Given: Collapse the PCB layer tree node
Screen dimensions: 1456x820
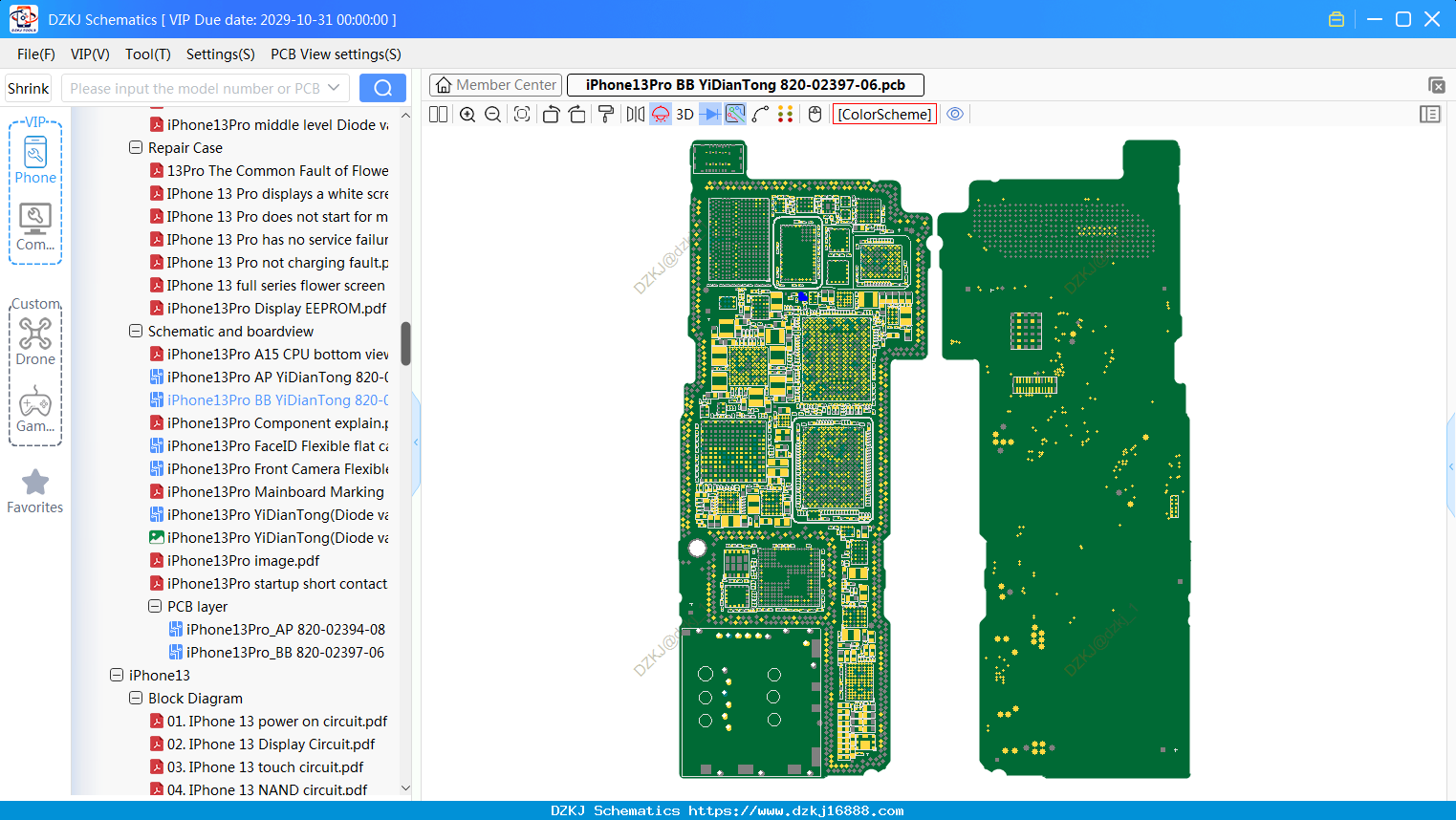Looking at the screenshot, I should (155, 607).
